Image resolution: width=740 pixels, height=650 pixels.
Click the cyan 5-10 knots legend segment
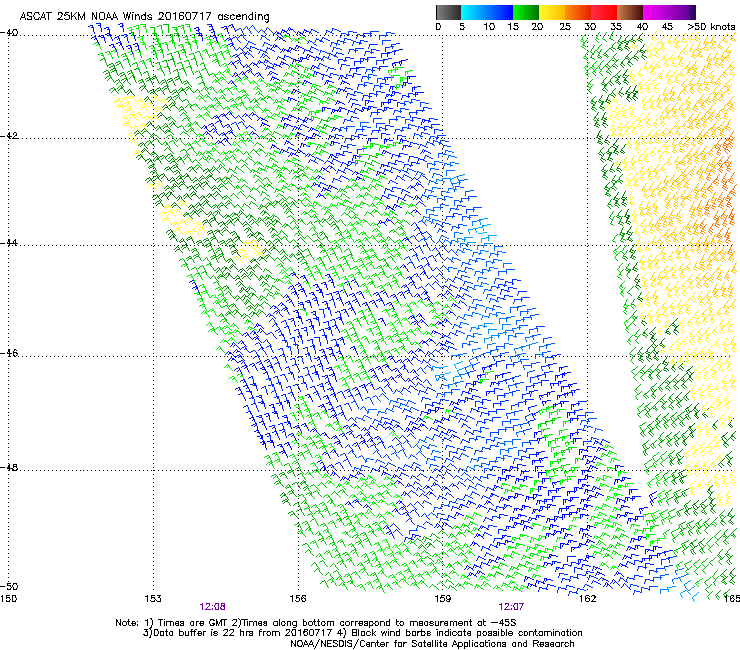point(474,12)
